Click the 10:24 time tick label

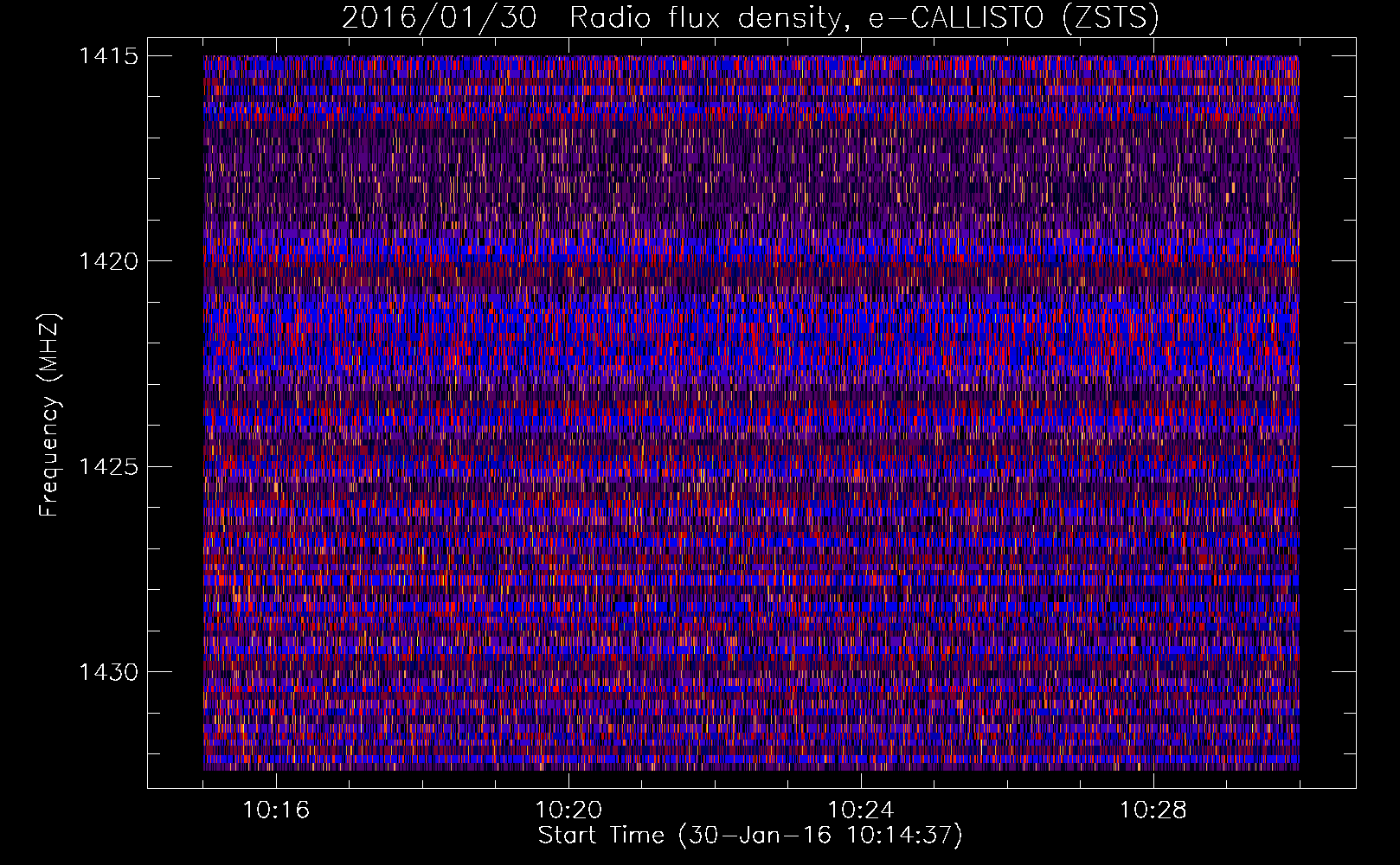[x=861, y=811]
